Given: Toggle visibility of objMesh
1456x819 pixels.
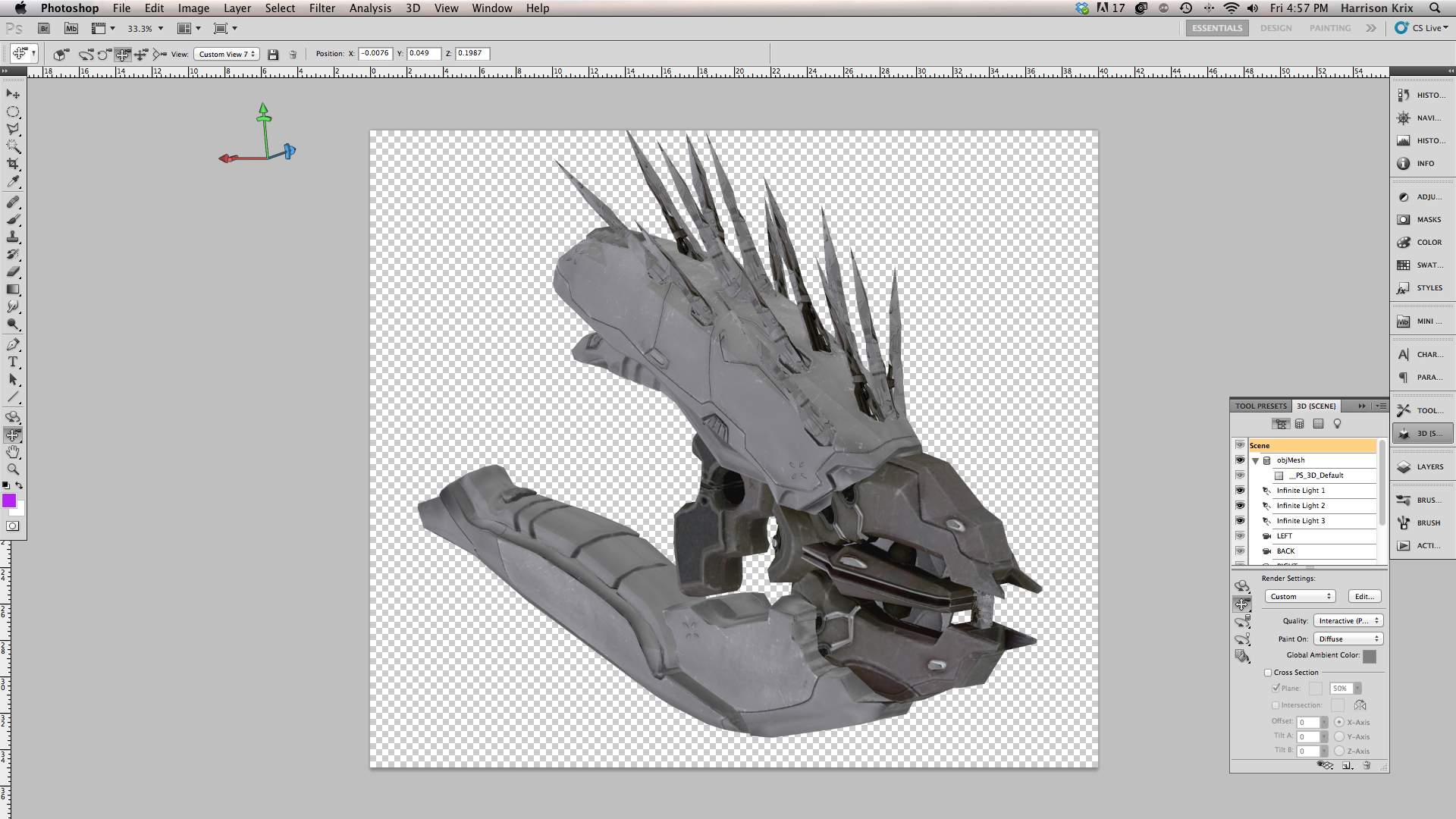Looking at the screenshot, I should pyautogui.click(x=1240, y=460).
